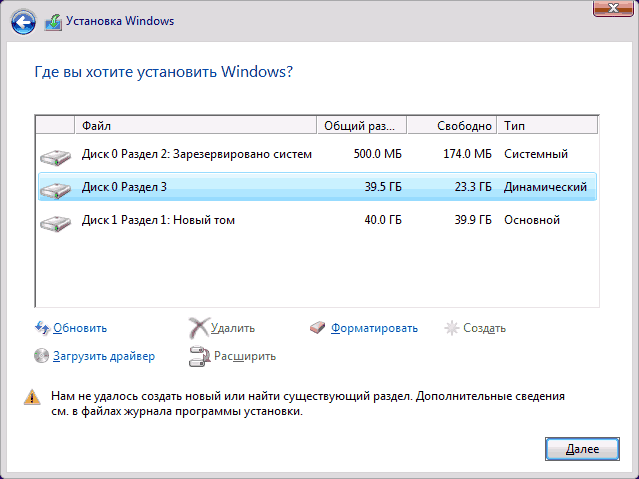Click the eraser icon beside Форматировать

click(x=317, y=327)
